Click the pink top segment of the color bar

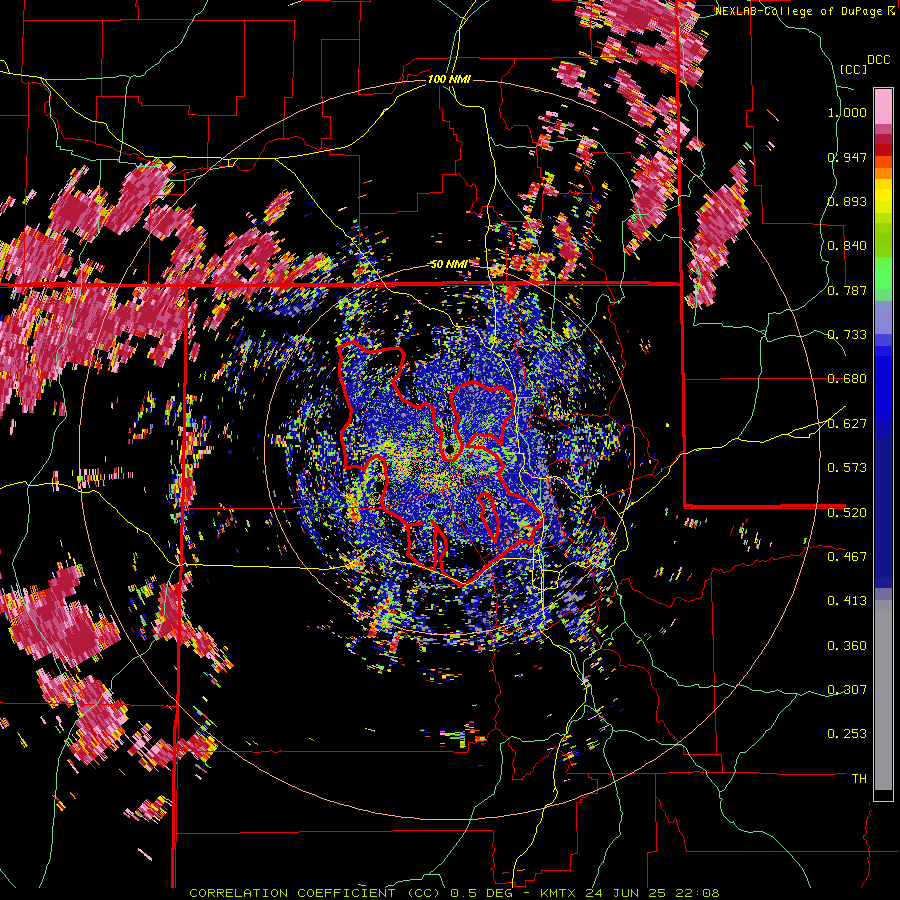pos(883,106)
